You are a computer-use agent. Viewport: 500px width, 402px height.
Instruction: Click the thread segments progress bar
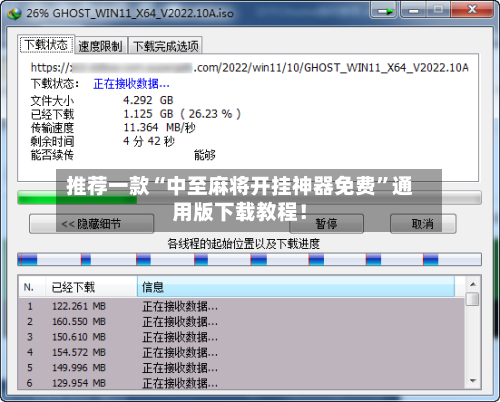click(249, 259)
